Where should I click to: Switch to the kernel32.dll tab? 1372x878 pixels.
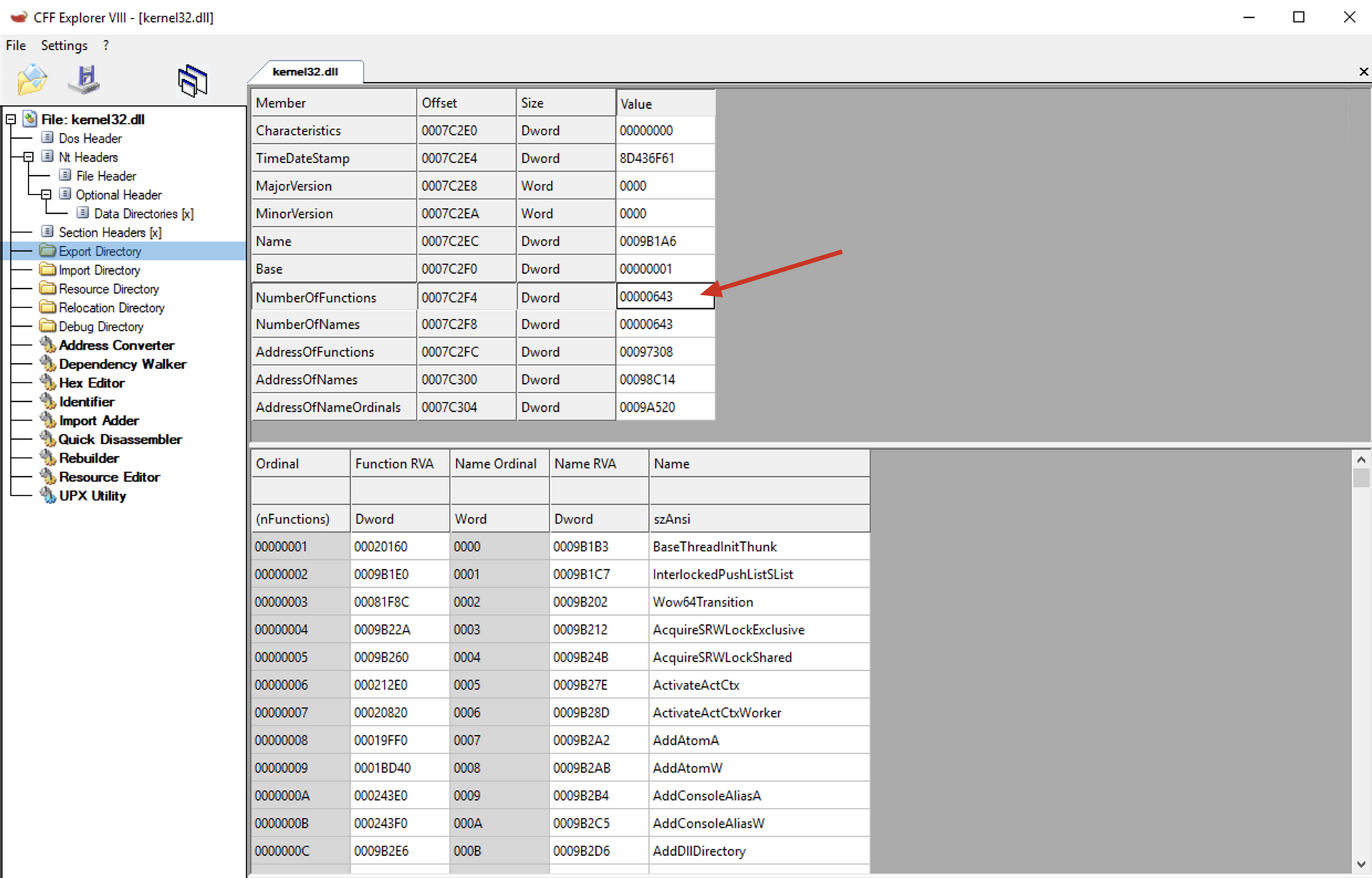[x=306, y=71]
